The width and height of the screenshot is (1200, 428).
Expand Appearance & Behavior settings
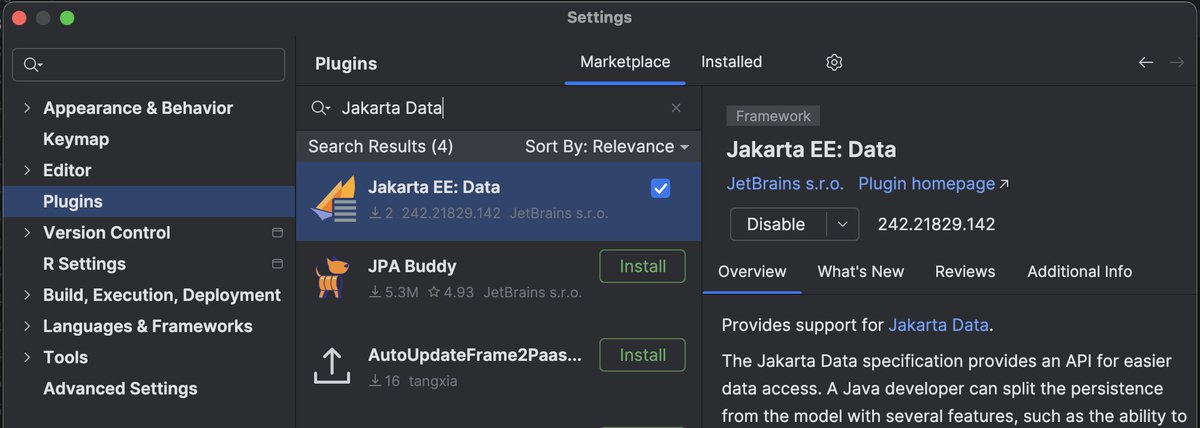(x=26, y=108)
